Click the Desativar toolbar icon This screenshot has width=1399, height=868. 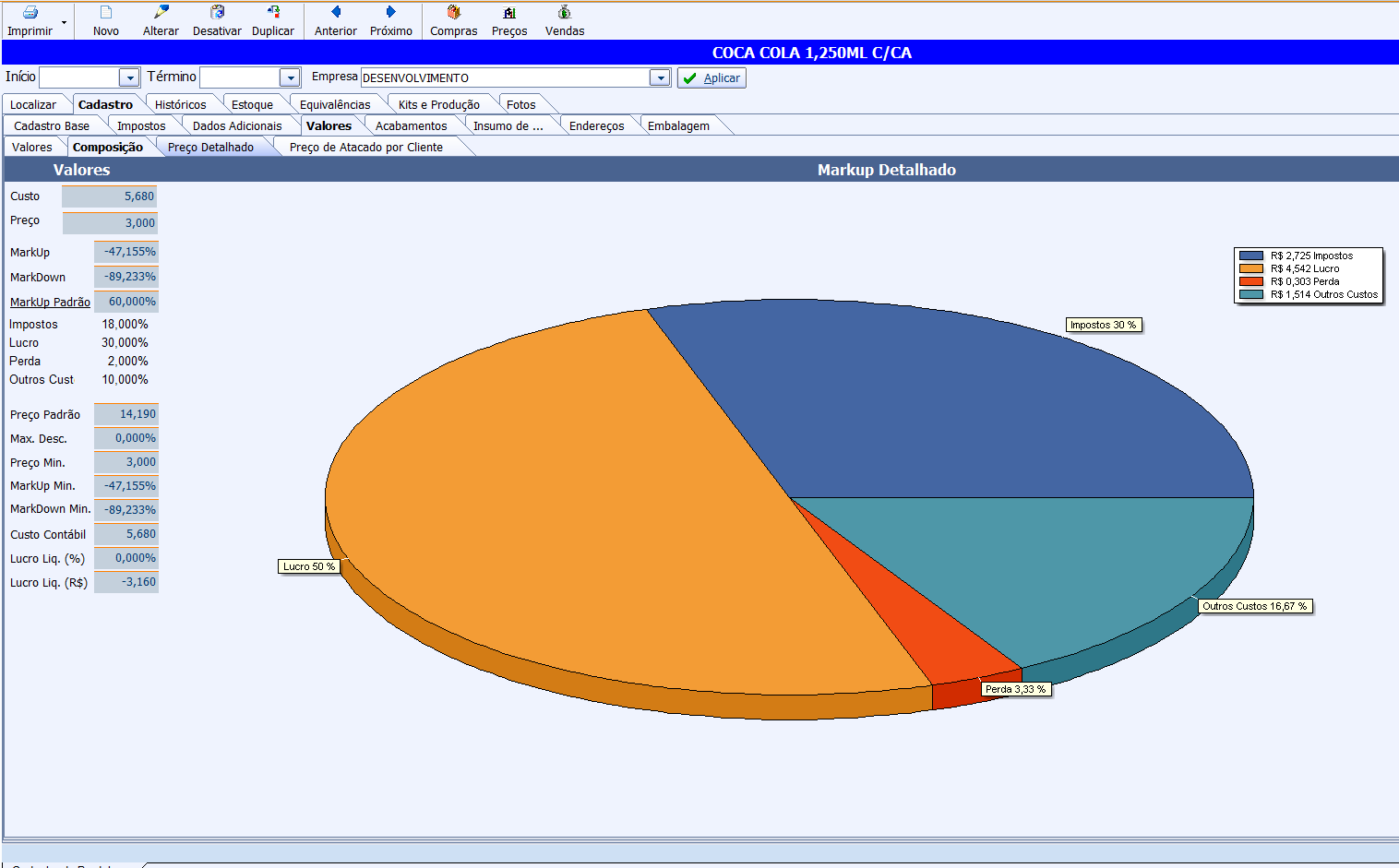tap(217, 13)
